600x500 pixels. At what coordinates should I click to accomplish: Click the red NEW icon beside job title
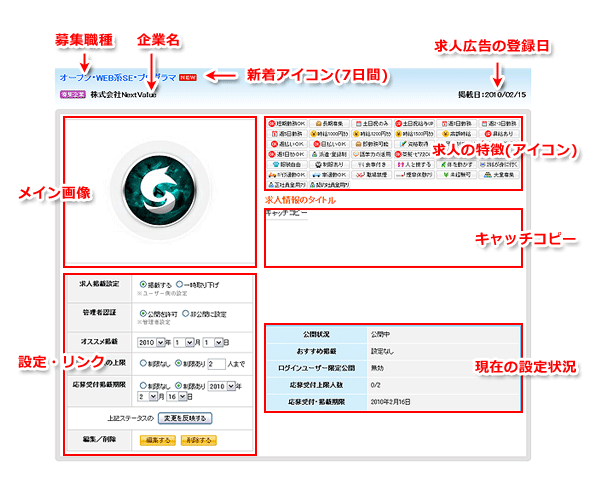coord(190,77)
